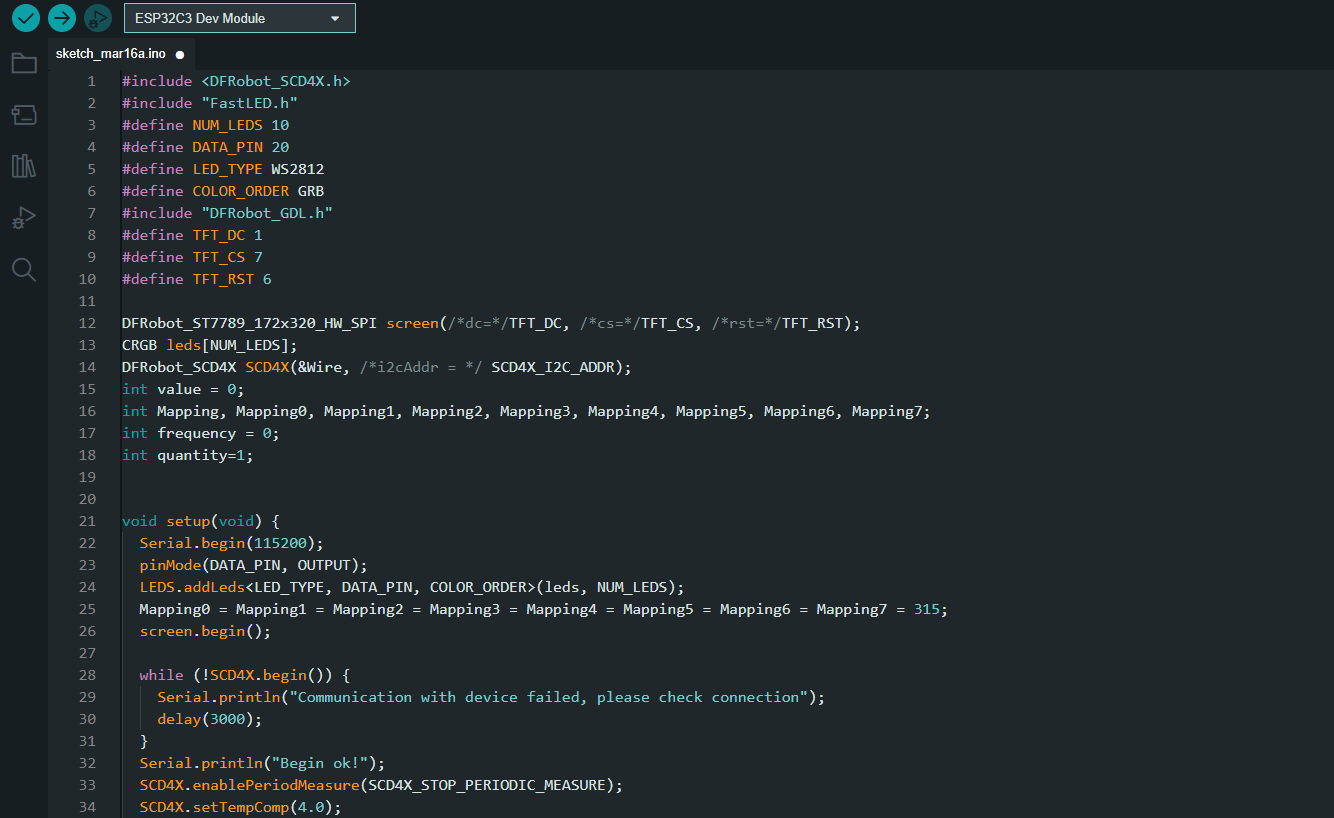
Task: Open the Debug sidebar panel
Action: (x=24, y=218)
